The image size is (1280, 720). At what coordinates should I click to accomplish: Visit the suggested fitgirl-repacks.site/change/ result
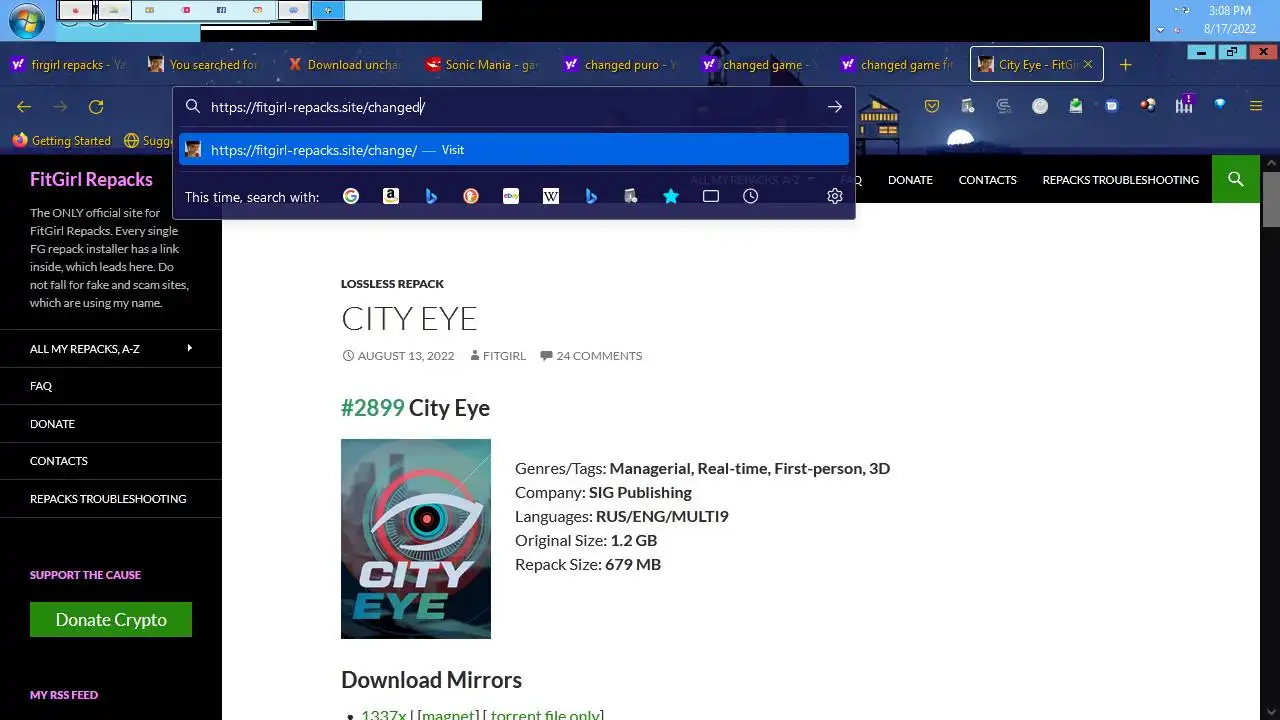click(x=514, y=150)
